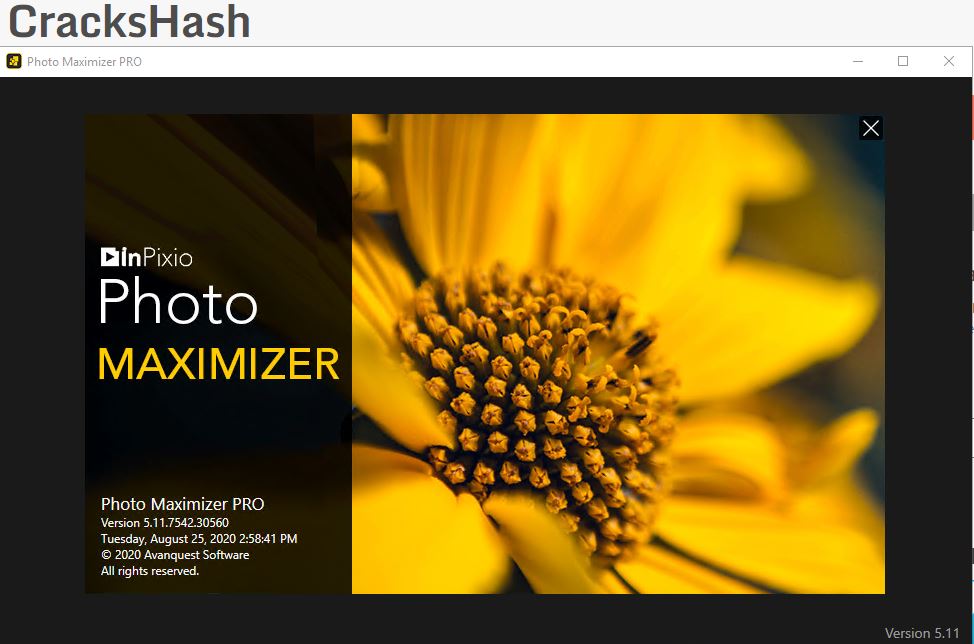Click the yellow MAXIMIZER heading
Screen dimensions: 974x644
point(219,363)
